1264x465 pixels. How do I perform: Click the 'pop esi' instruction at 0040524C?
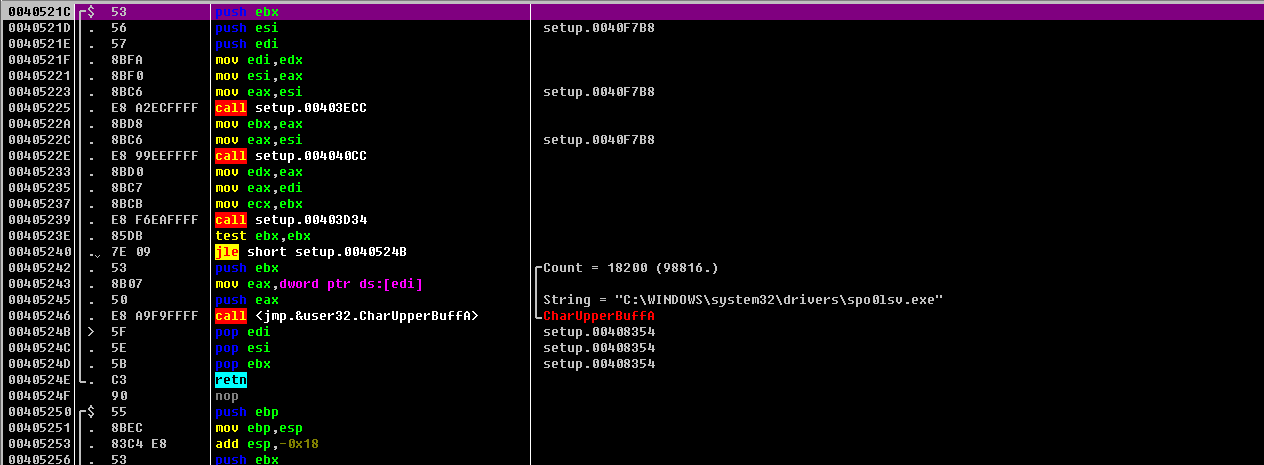pyautogui.click(x=243, y=348)
